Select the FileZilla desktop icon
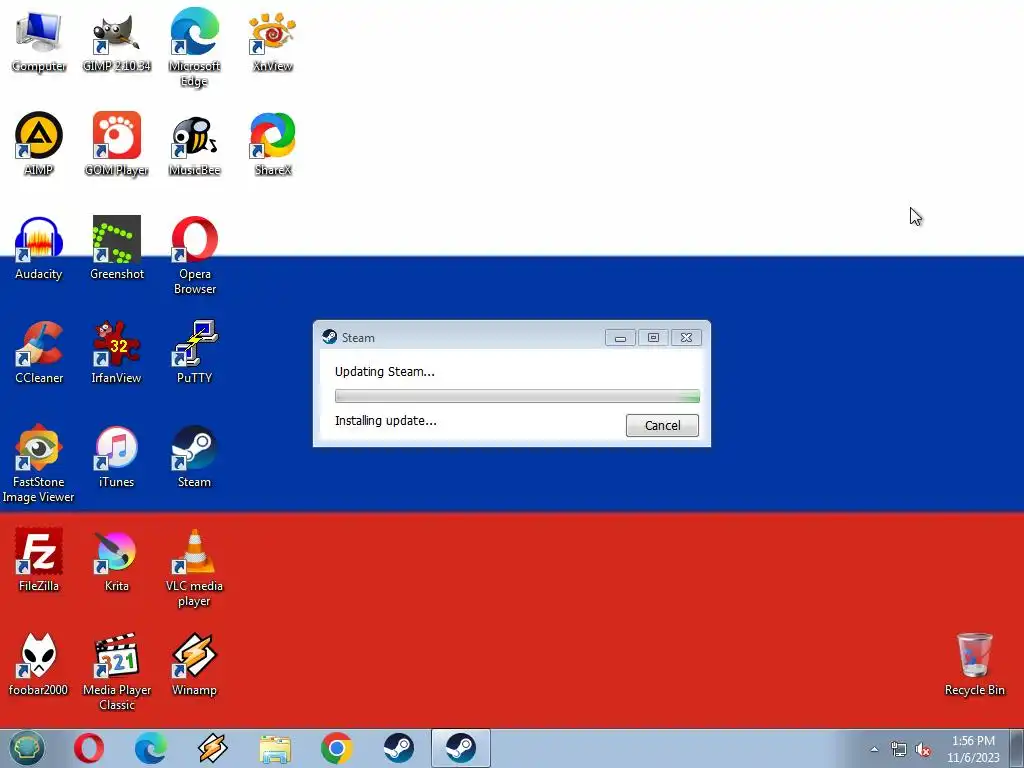Screen dimensions: 1024x768 point(39,560)
